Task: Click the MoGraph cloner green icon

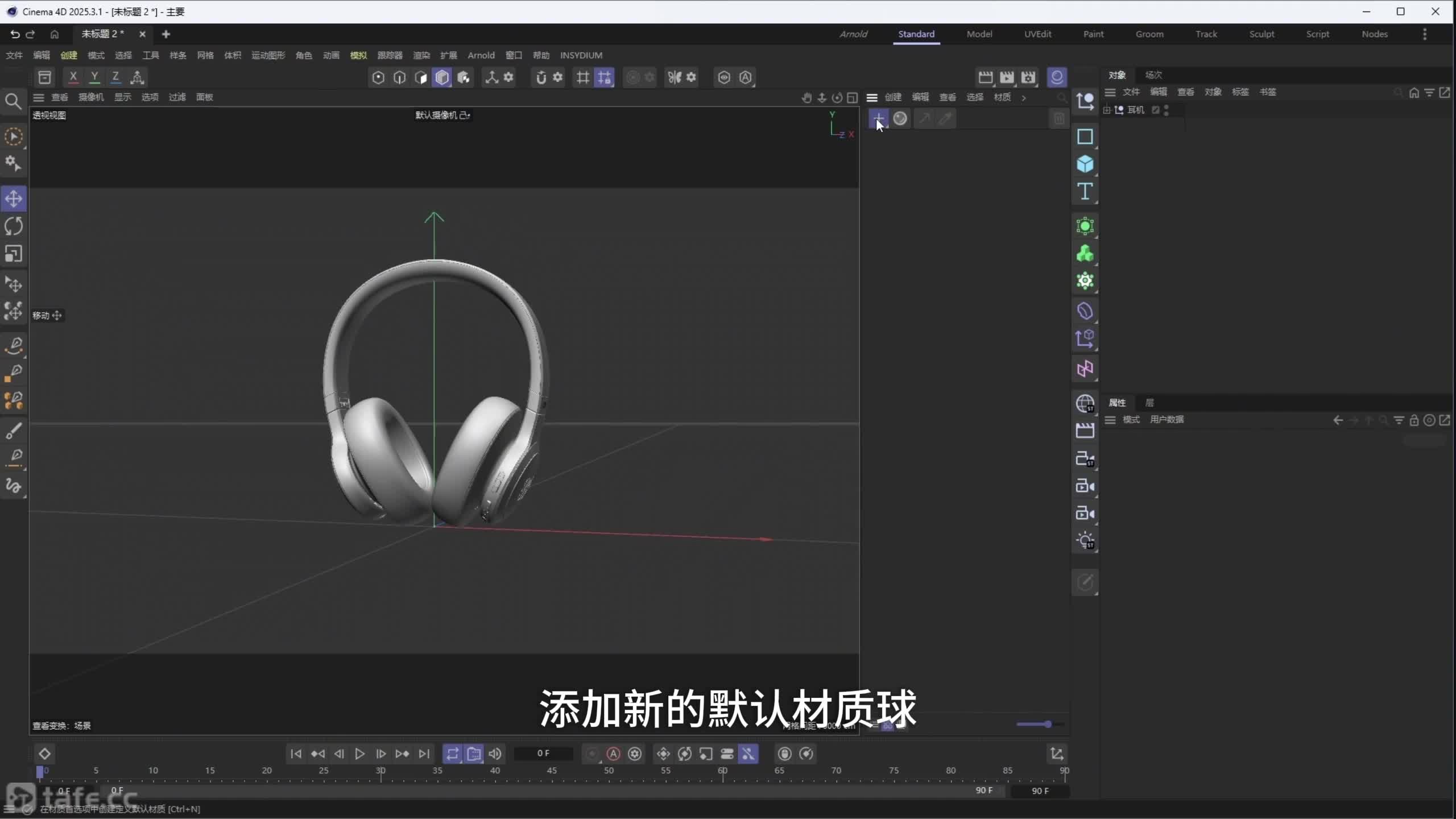Action: (x=1085, y=254)
